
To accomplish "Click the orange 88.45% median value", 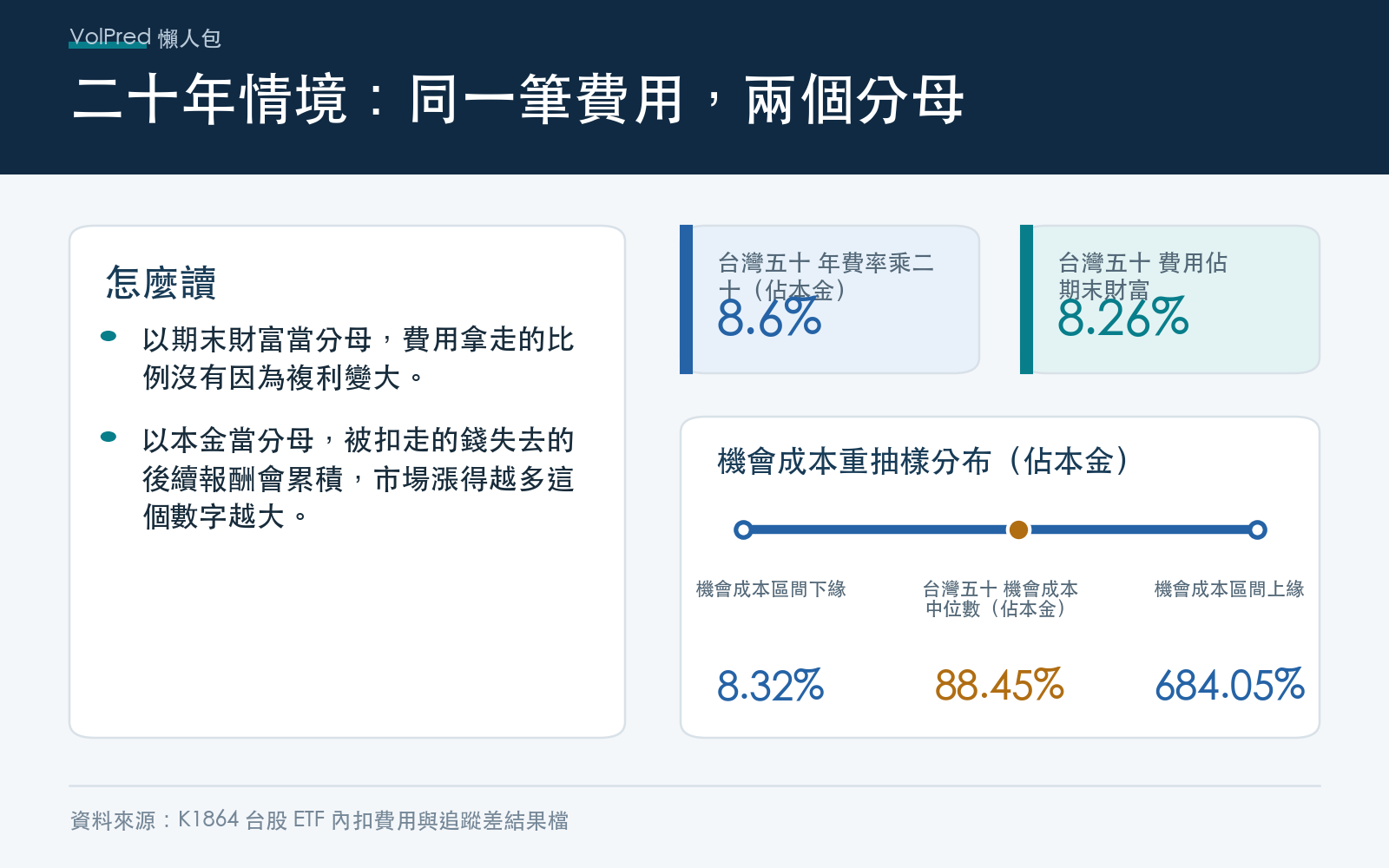I will [x=999, y=686].
